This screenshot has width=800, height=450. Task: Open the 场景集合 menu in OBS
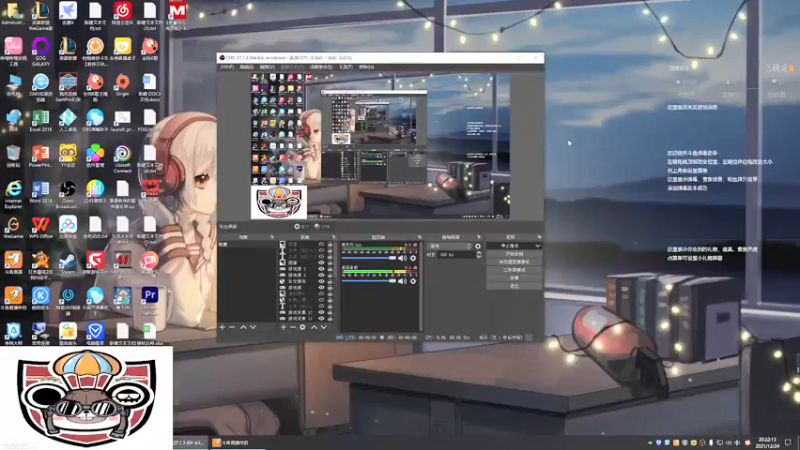tap(321, 67)
